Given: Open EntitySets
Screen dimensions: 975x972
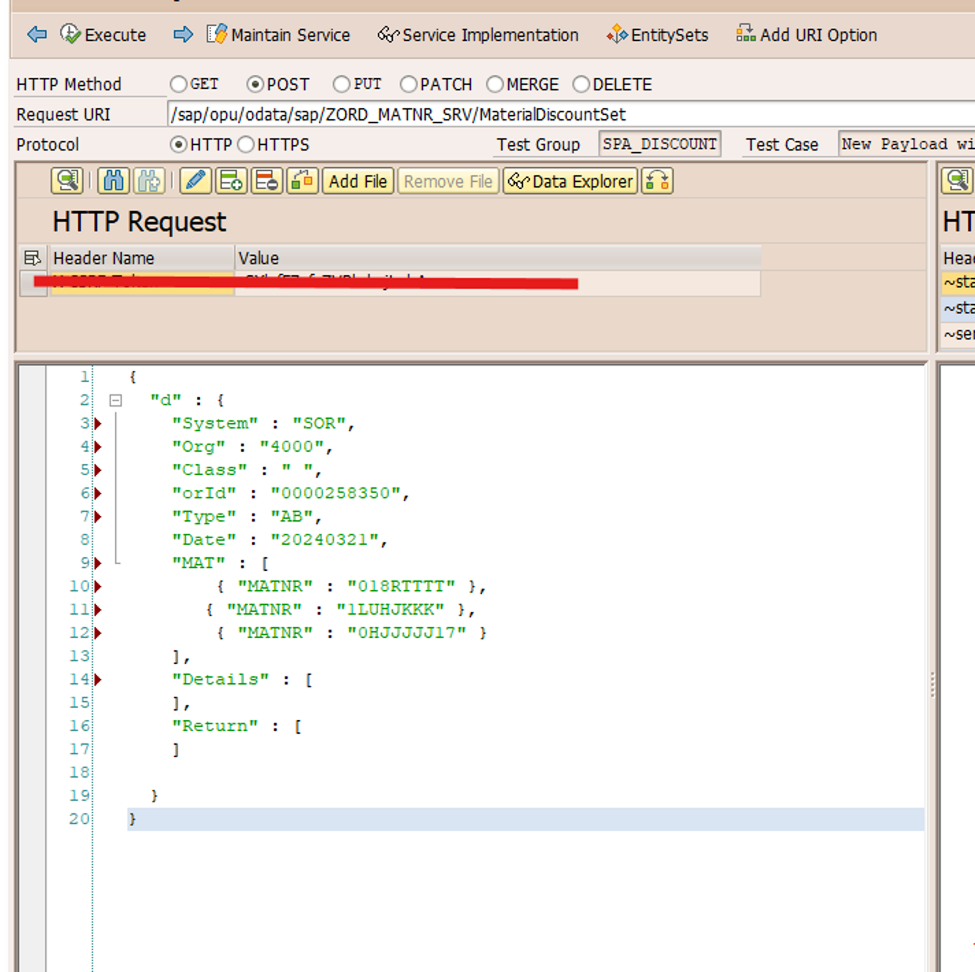Looking at the screenshot, I should (657, 35).
